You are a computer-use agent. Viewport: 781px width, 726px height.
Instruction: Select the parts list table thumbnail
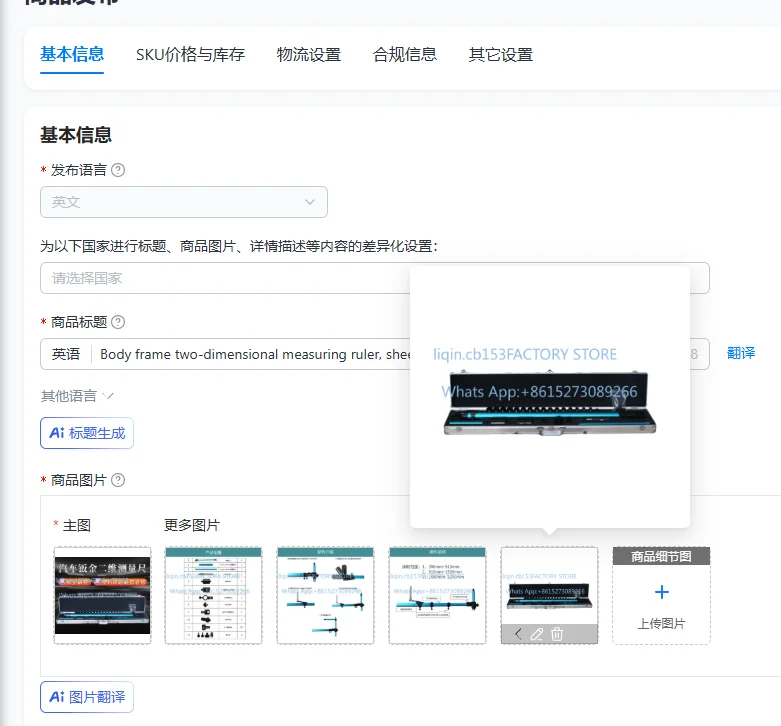pos(213,596)
